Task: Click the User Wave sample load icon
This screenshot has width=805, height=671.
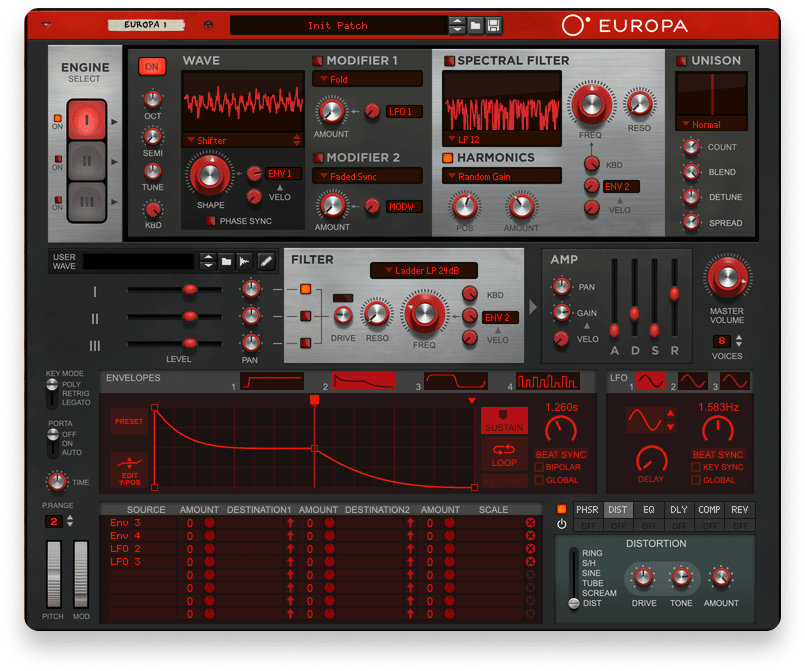Action: pyautogui.click(x=245, y=262)
